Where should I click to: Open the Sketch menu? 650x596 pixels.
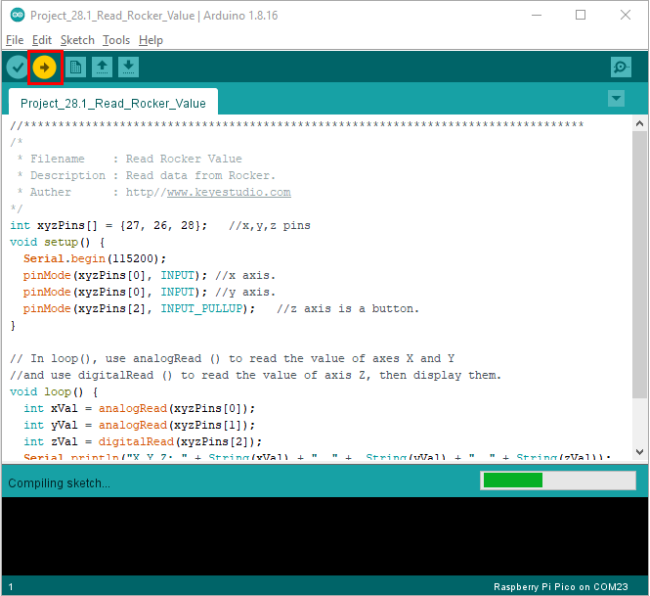tap(78, 40)
